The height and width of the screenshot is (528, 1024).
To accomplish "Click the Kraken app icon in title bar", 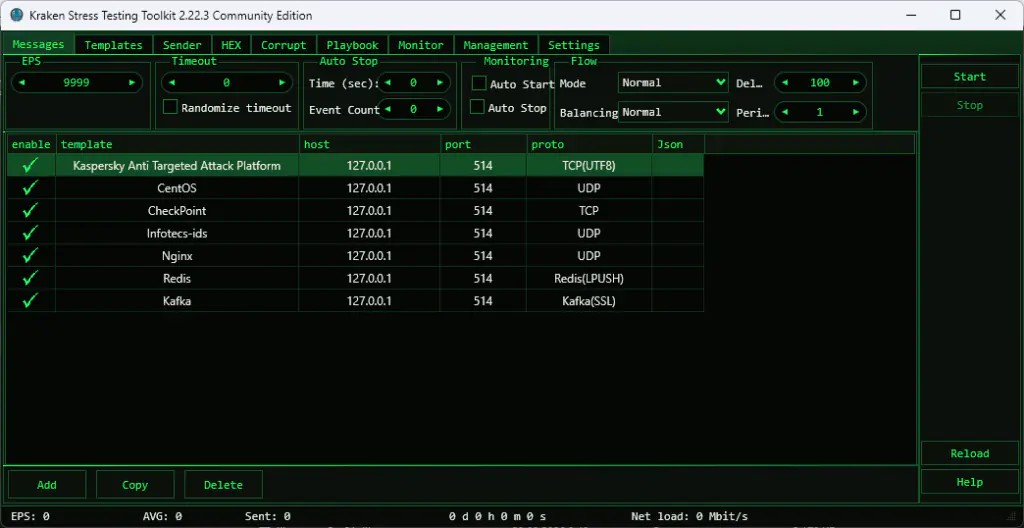I will coord(16,15).
